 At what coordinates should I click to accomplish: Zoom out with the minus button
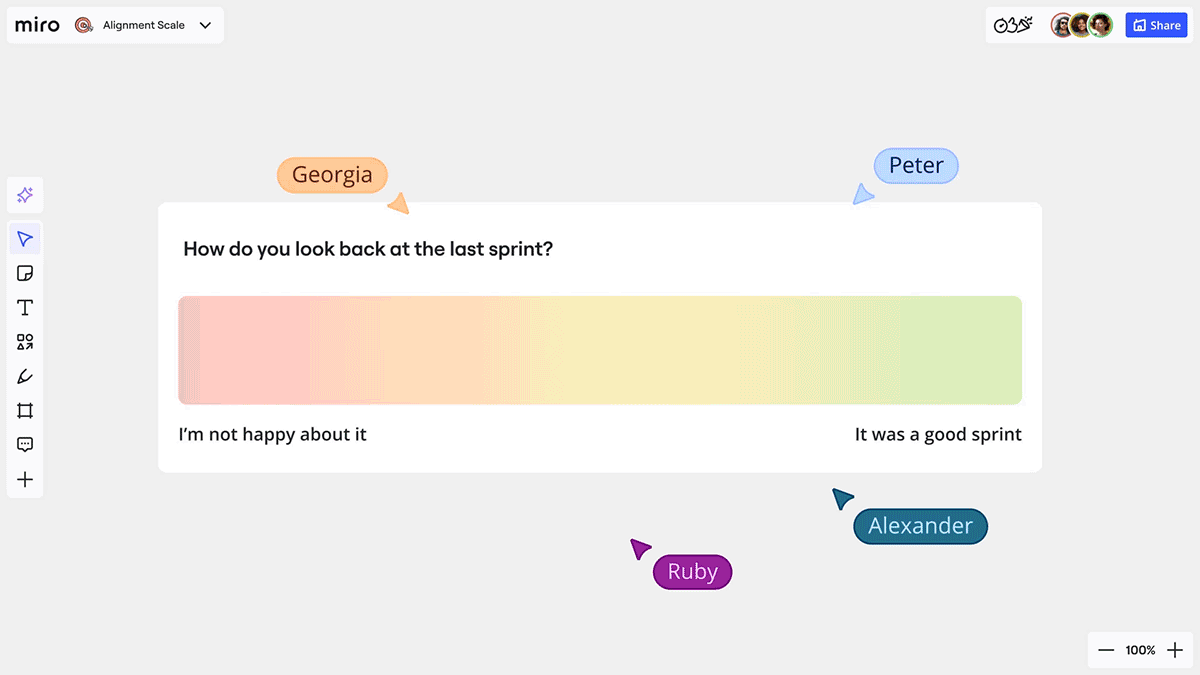pyautogui.click(x=1106, y=650)
